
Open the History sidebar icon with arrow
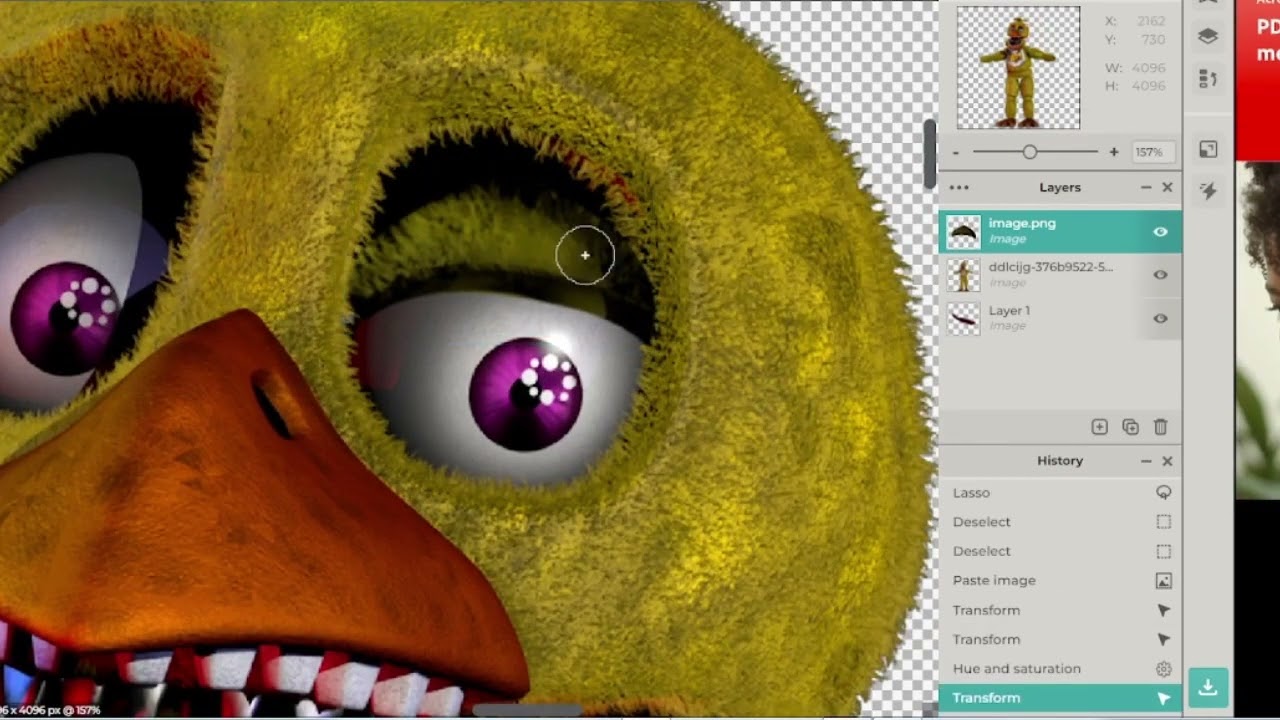click(1208, 79)
